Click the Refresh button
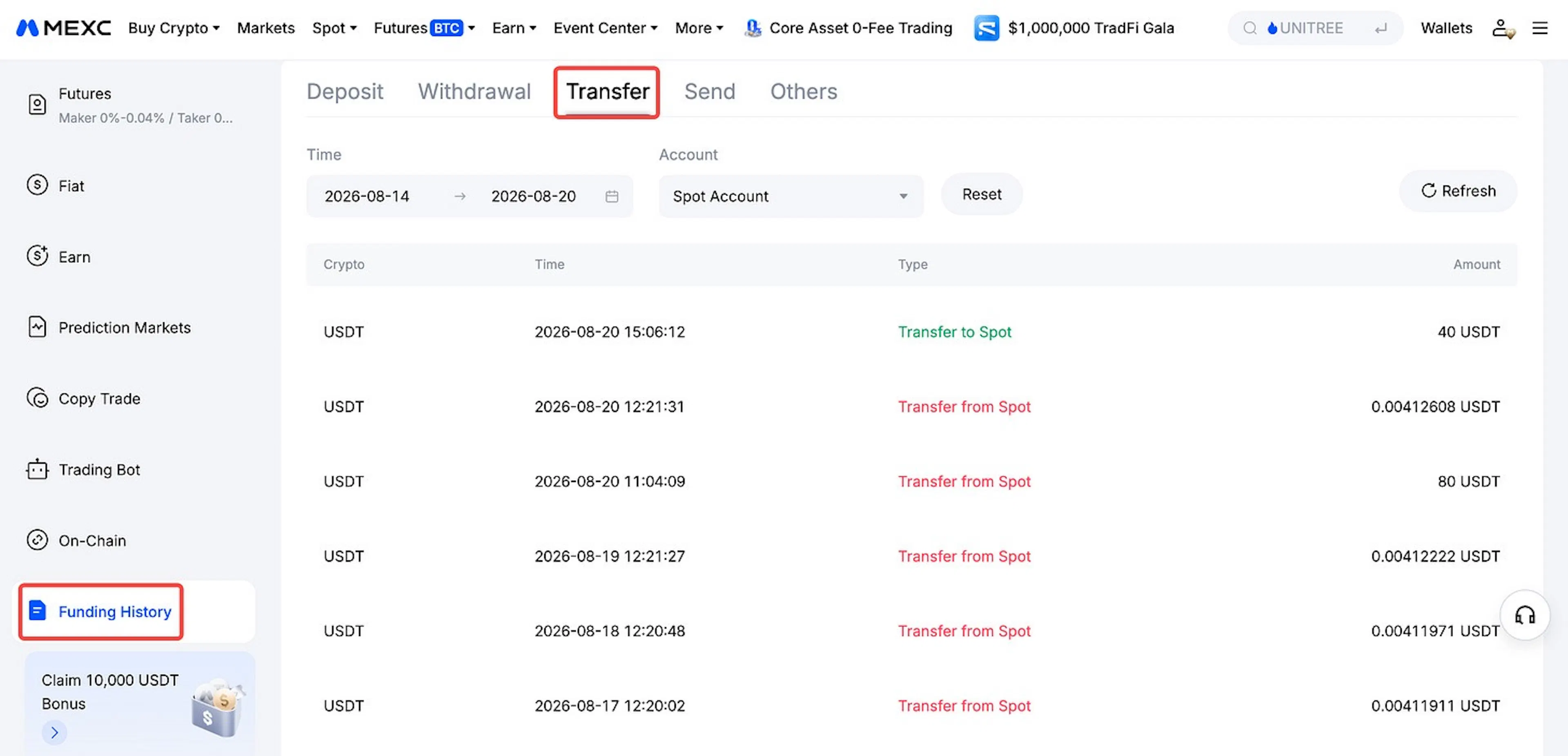Viewport: 1568px width, 756px height. pyautogui.click(x=1458, y=191)
